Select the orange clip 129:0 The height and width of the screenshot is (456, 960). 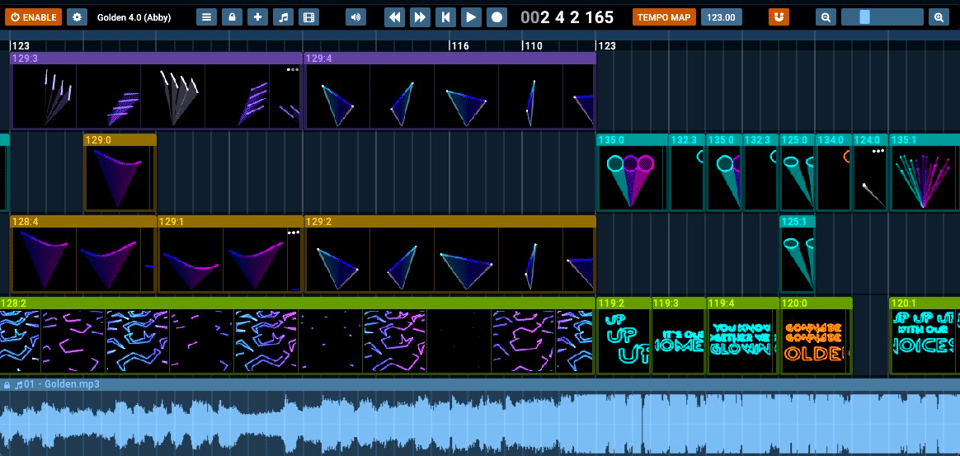[120, 173]
